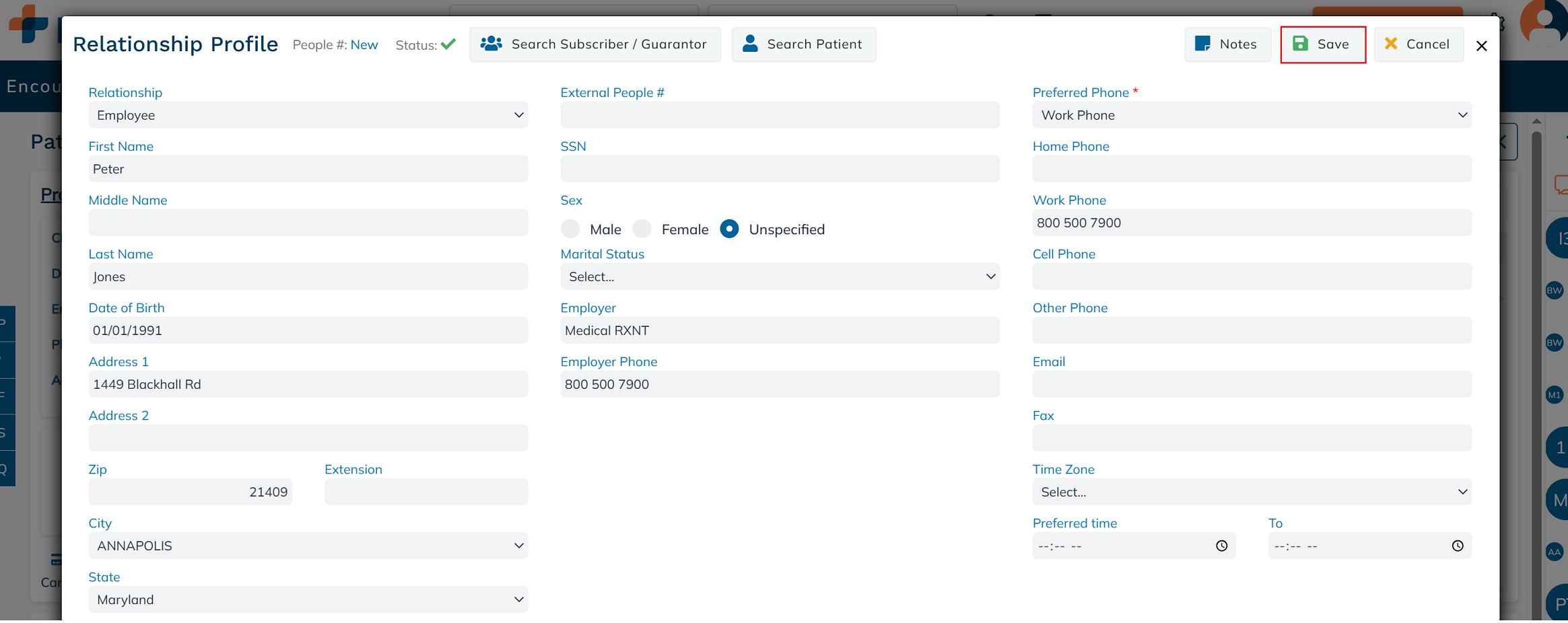
Task: Expand the Marital Status dropdown
Action: click(780, 277)
